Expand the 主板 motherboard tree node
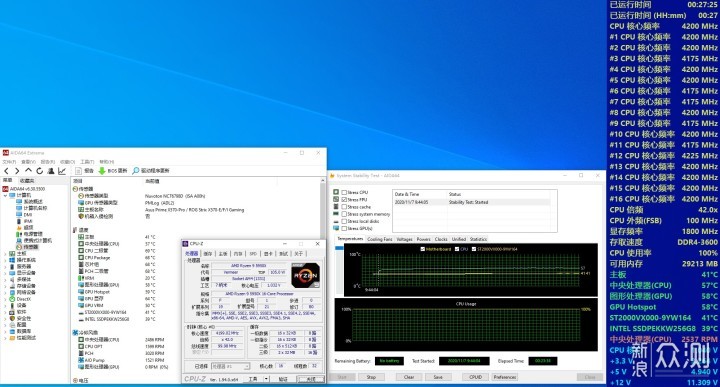The height and width of the screenshot is (387, 720). (x=6, y=253)
